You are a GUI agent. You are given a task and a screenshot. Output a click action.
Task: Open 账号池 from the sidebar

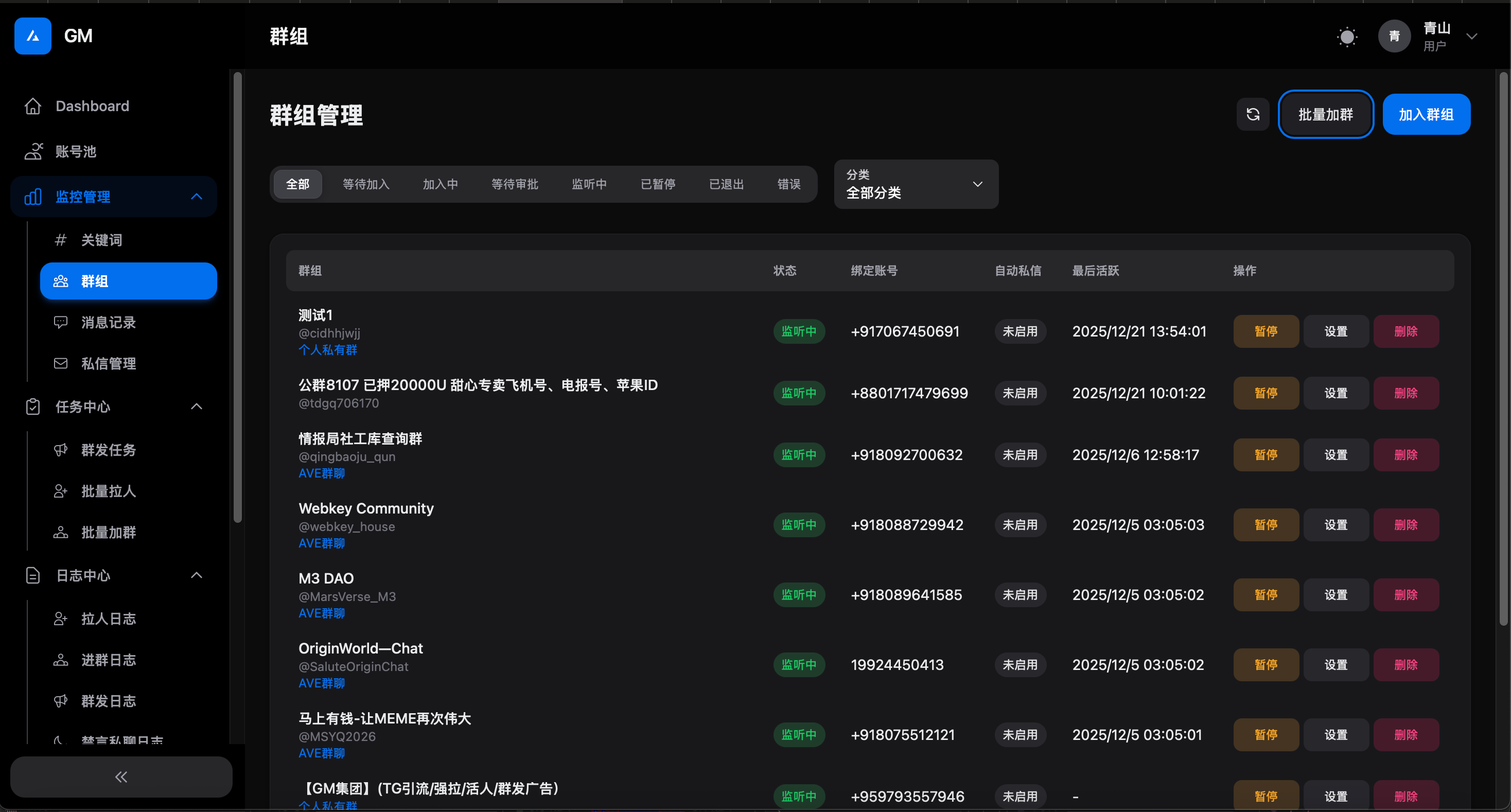[x=76, y=152]
